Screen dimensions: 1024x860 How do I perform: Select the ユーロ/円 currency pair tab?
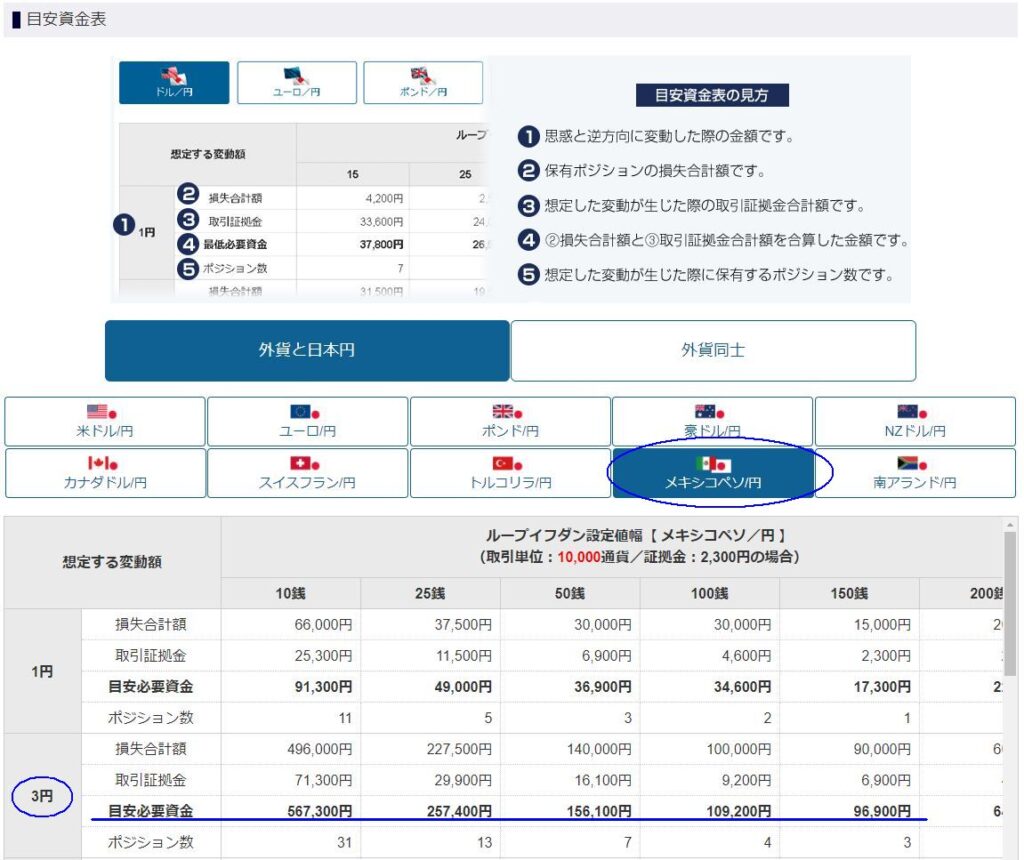click(x=307, y=421)
